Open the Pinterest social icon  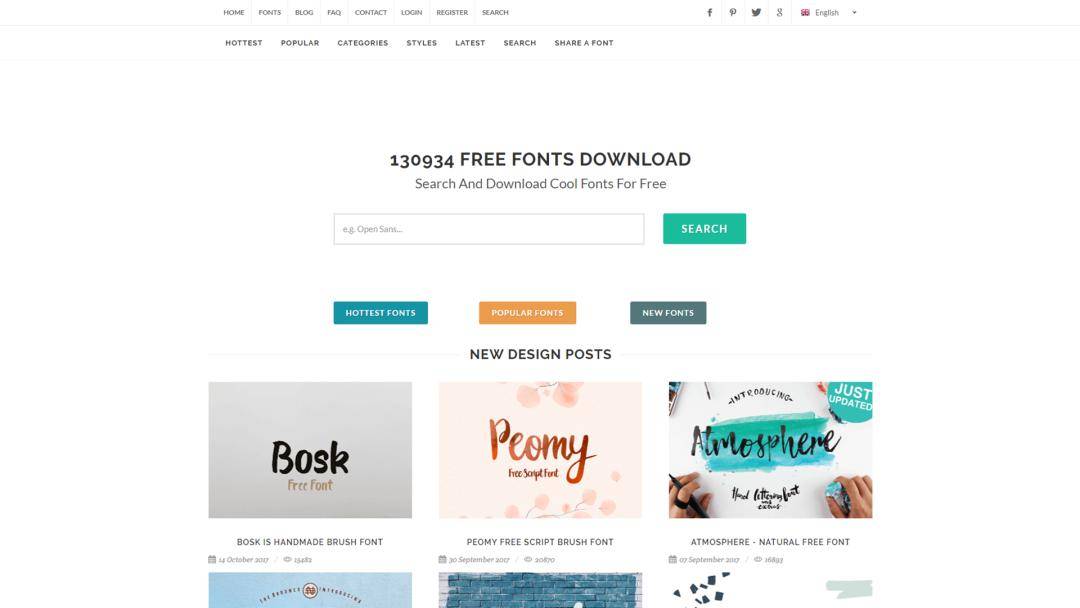click(x=733, y=12)
